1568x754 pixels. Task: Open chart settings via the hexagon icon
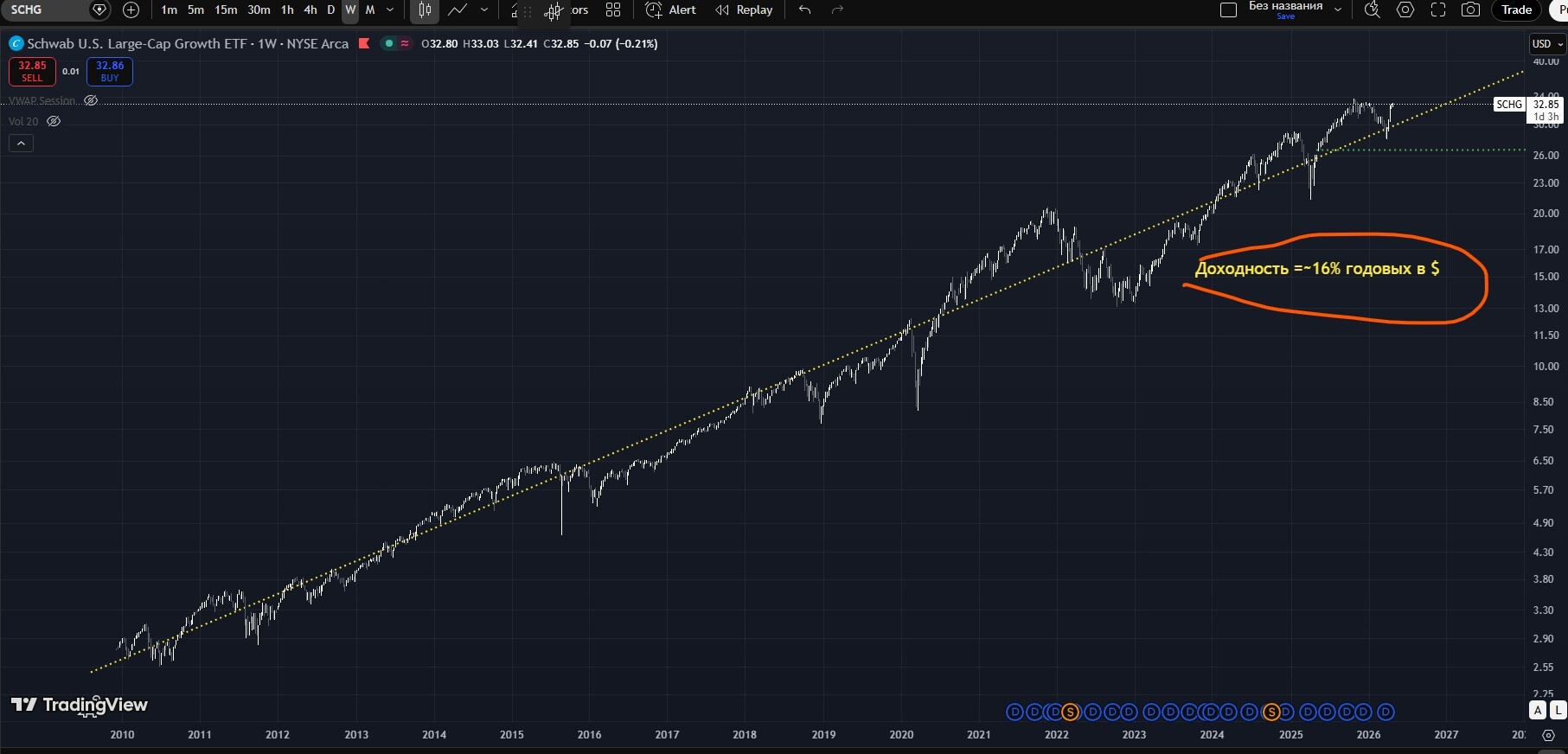1405,10
